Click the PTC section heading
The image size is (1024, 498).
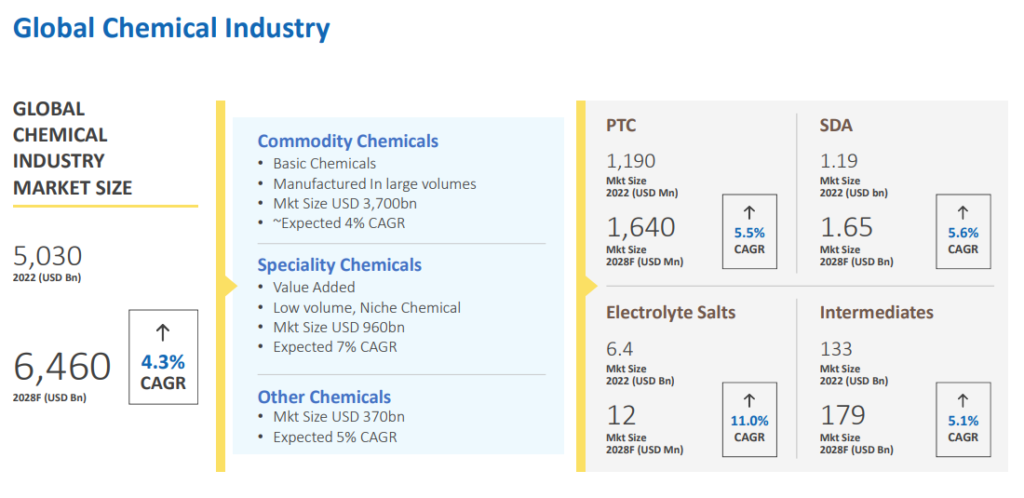[x=621, y=126]
